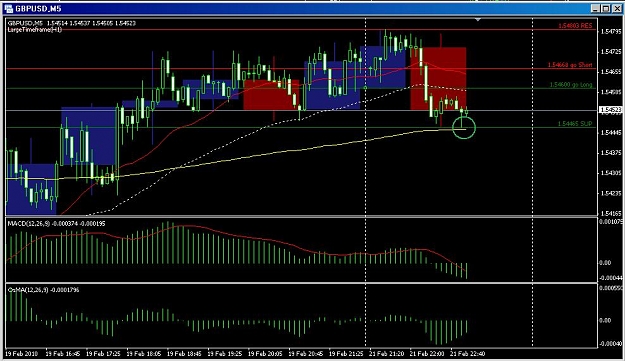The height and width of the screenshot is (361, 625).
Task: Click the chart shift triangle marker
Action: [478, 20]
